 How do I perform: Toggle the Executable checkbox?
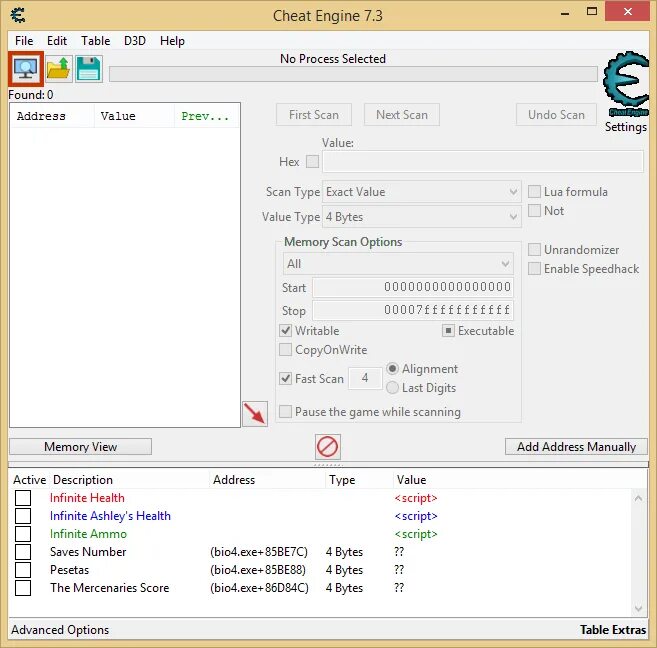click(x=448, y=330)
